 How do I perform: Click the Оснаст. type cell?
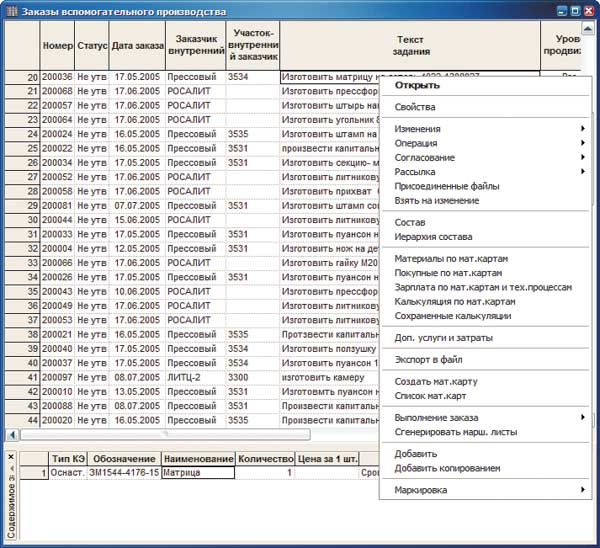(x=68, y=473)
